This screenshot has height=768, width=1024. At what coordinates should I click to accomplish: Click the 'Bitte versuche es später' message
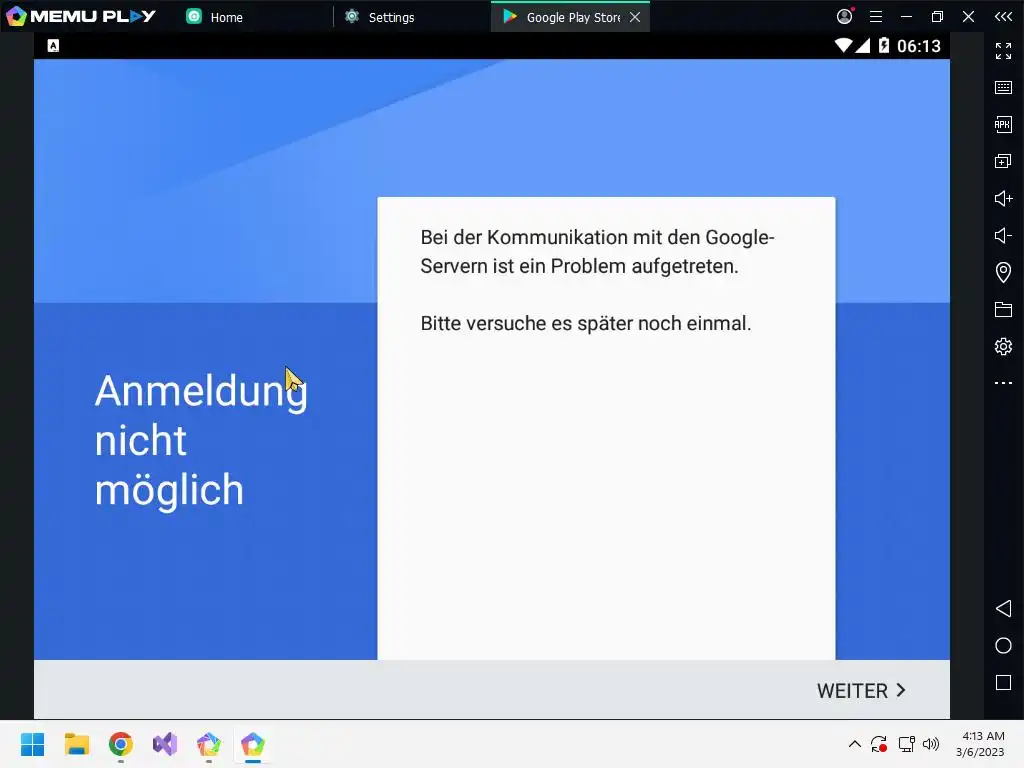click(586, 323)
